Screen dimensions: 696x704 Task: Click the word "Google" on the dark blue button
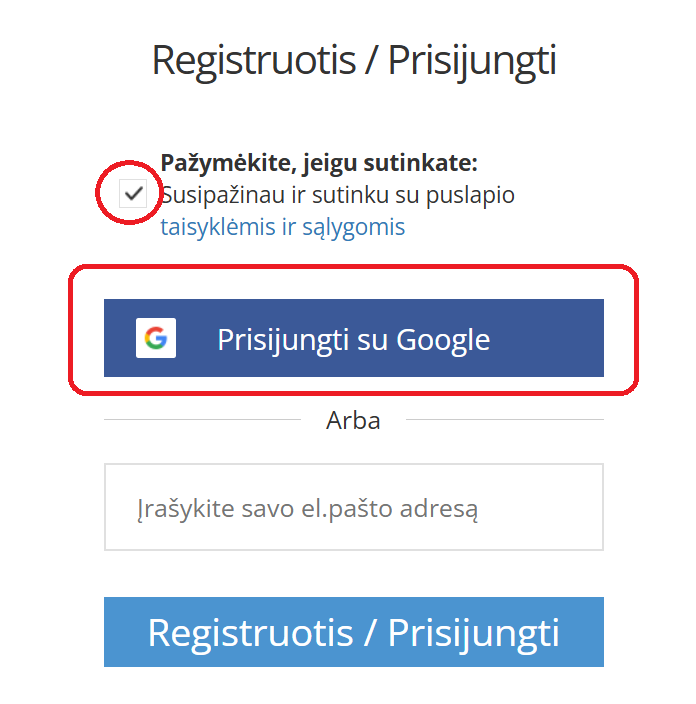click(x=443, y=340)
